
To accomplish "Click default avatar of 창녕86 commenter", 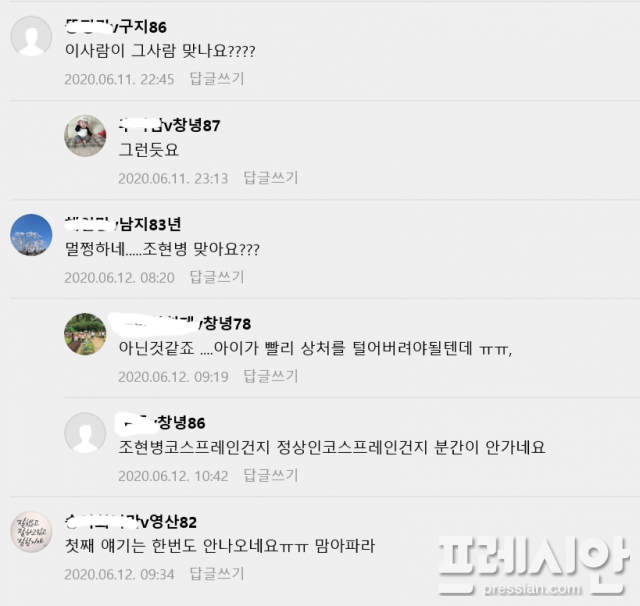I will coord(85,433).
